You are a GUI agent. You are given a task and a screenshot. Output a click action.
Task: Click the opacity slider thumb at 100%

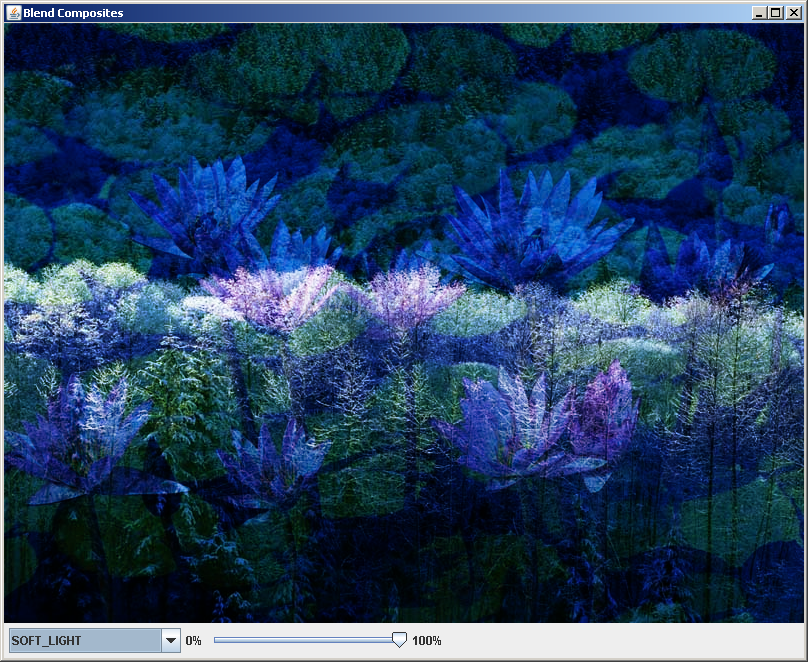[x=399, y=640]
